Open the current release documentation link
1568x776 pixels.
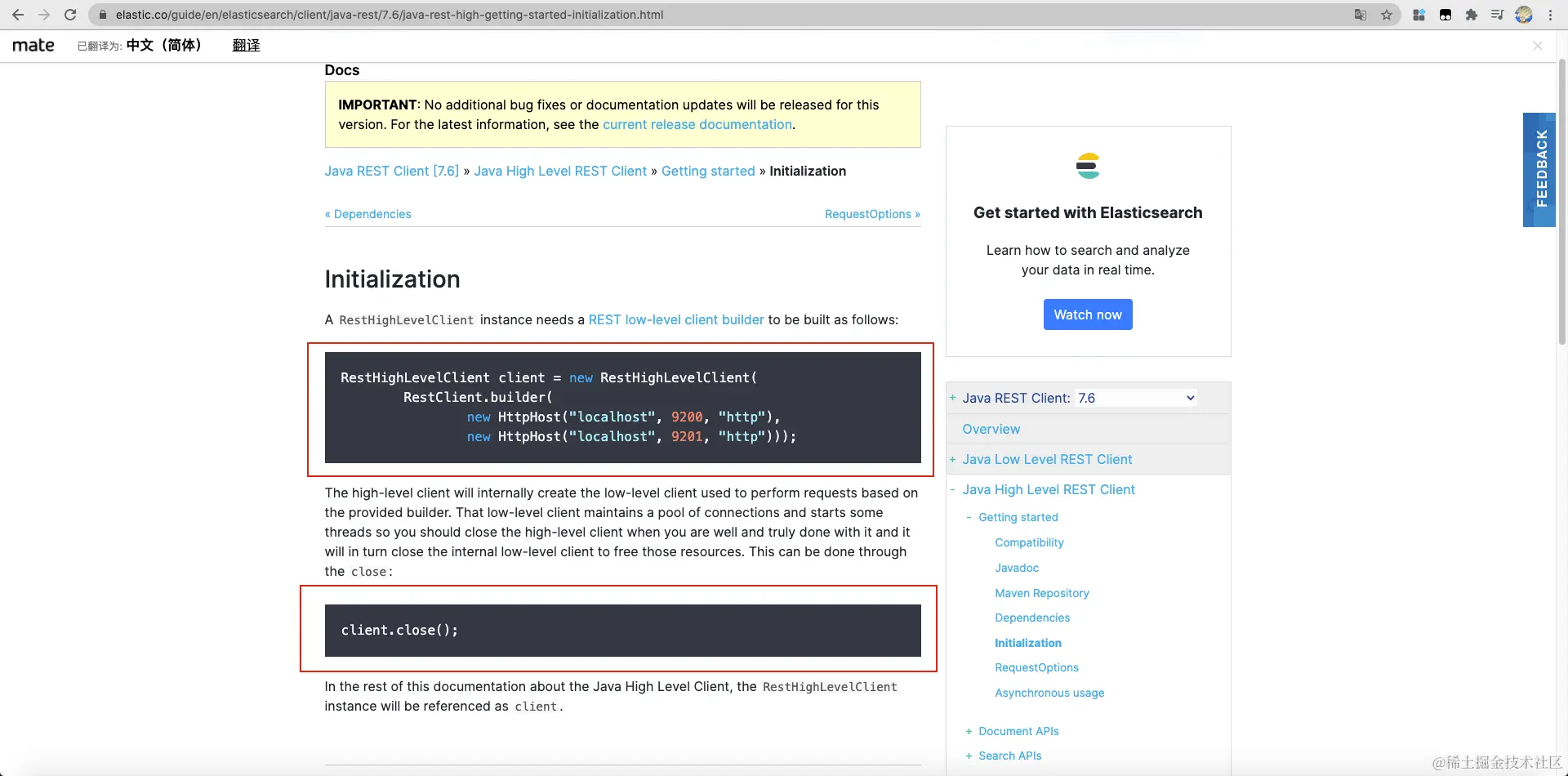pos(697,124)
